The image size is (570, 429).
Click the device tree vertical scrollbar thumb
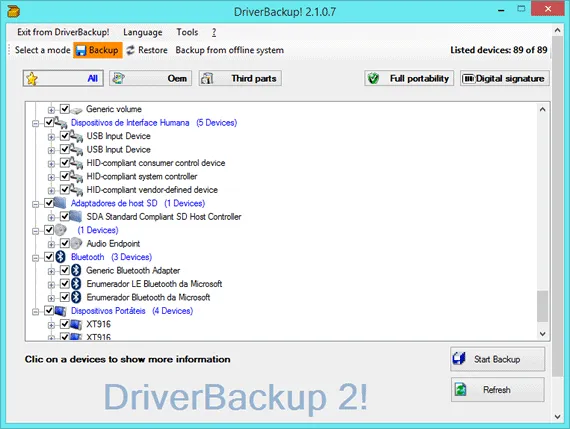(x=542, y=306)
